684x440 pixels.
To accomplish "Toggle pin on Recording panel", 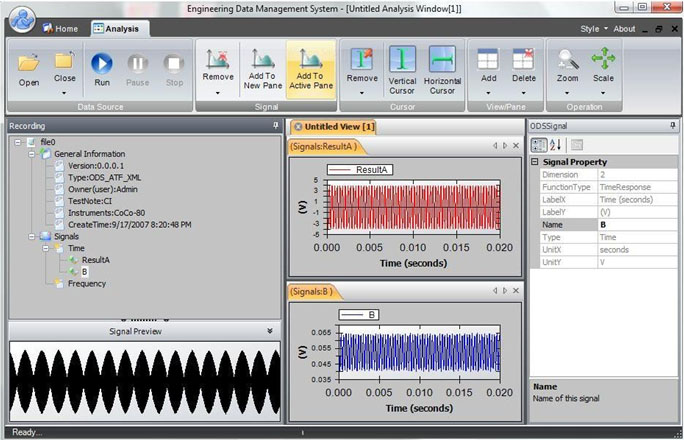I will (x=275, y=126).
